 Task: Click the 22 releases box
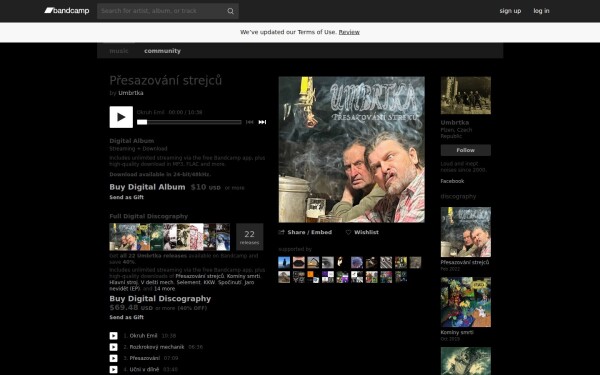(249, 237)
